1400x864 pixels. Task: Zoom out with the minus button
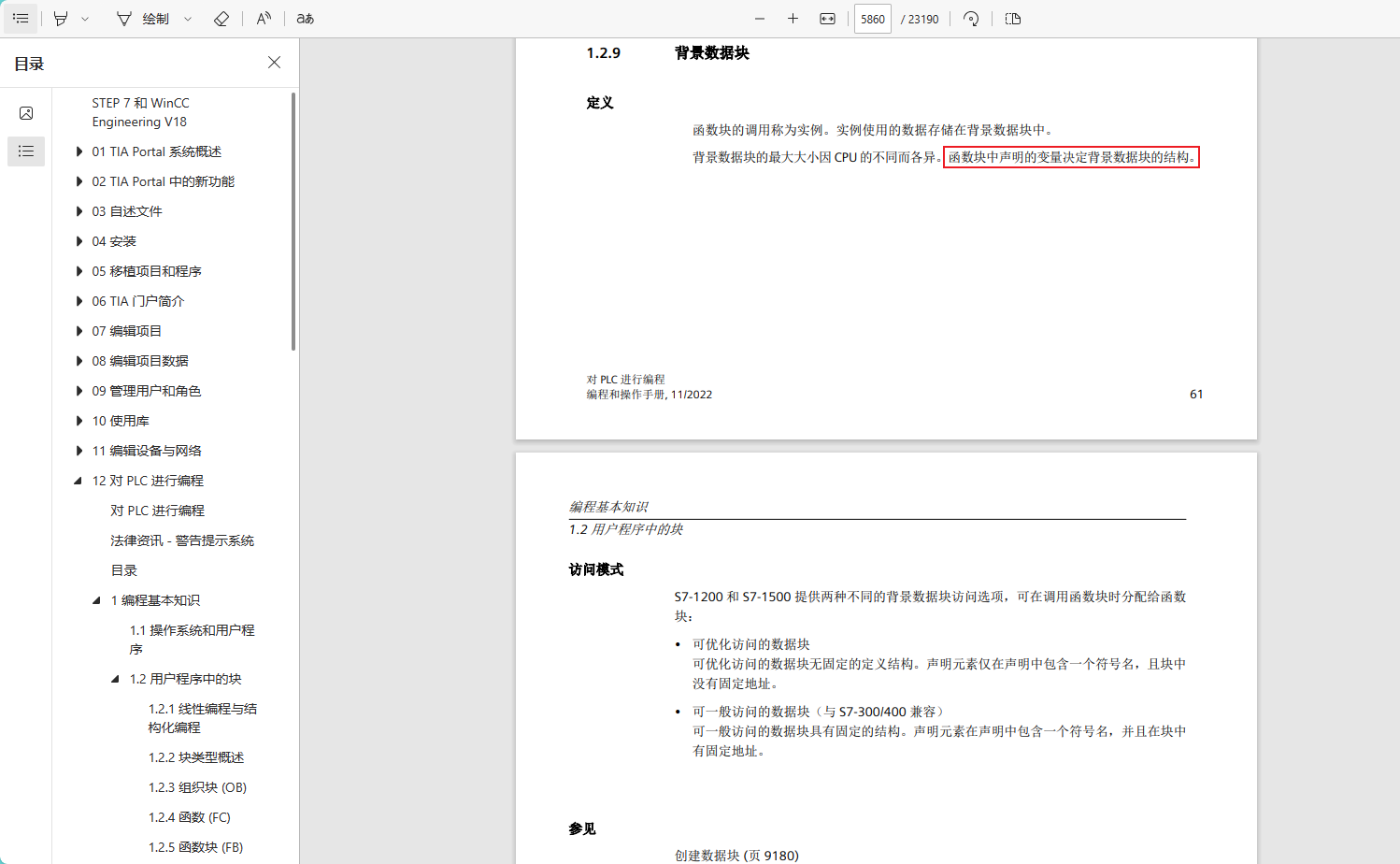[x=760, y=19]
